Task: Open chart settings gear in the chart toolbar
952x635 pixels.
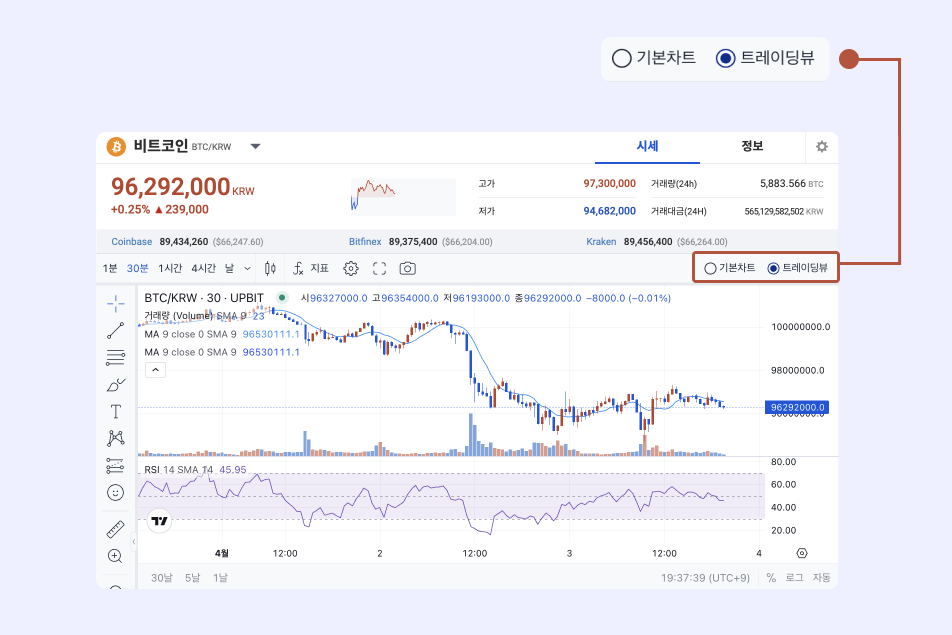Action: point(351,268)
